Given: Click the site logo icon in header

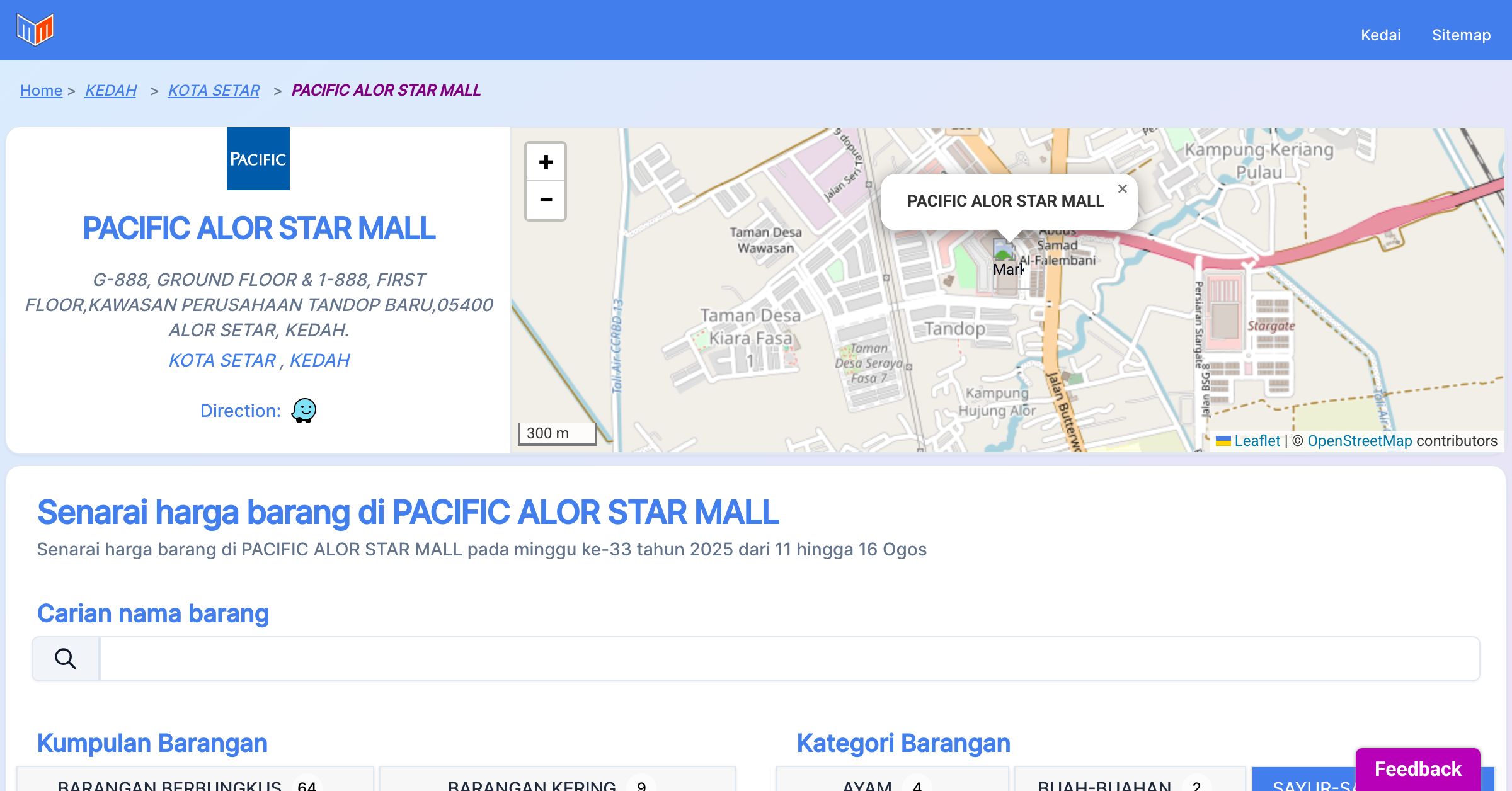Looking at the screenshot, I should click(35, 30).
